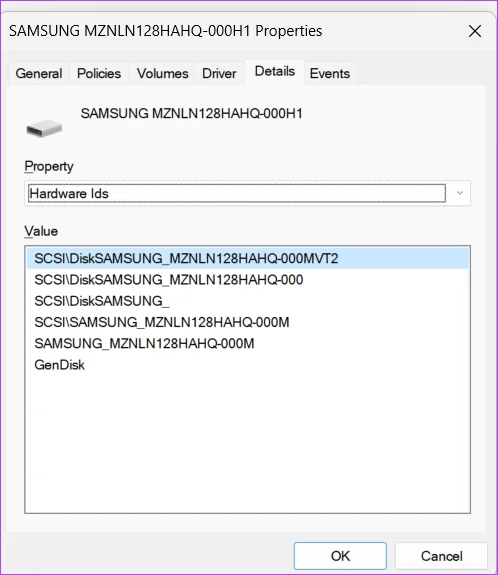Click the Details tab
498x575 pixels.
(275, 71)
